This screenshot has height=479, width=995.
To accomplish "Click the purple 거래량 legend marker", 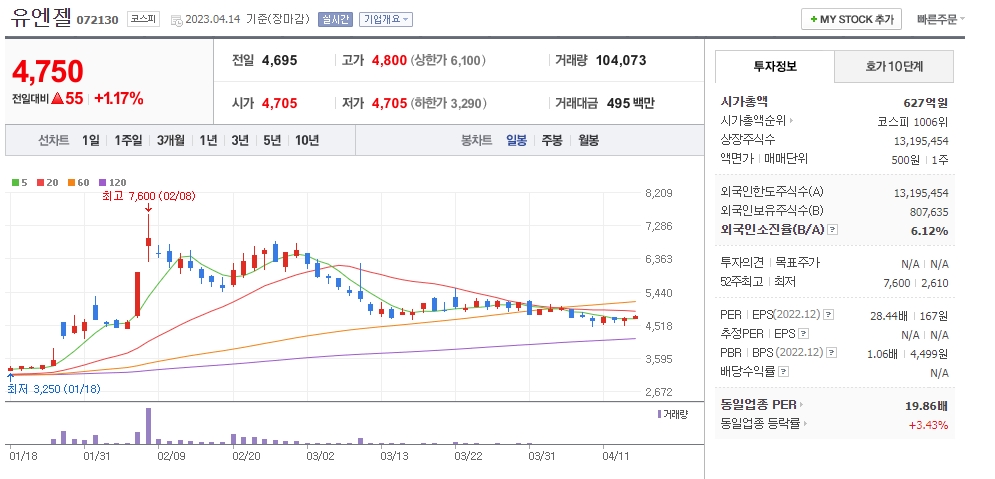I will coord(660,414).
